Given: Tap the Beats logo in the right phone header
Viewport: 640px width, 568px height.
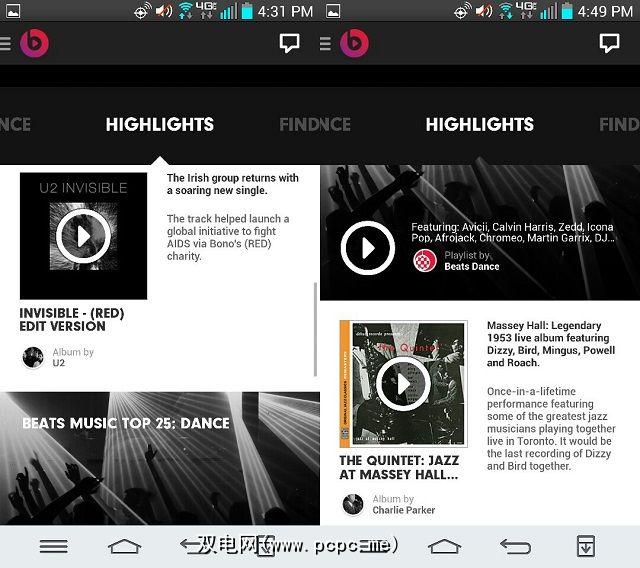Looking at the screenshot, I should click(354, 43).
